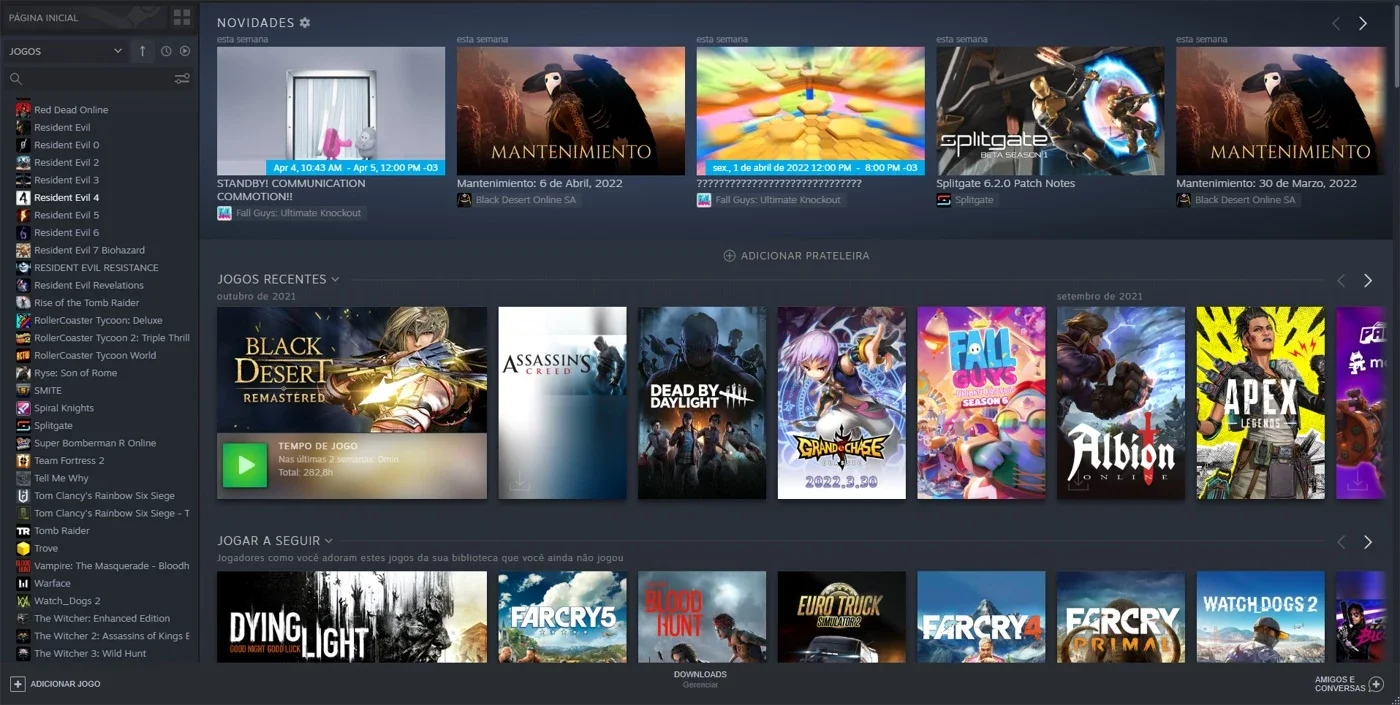The image size is (1400, 705).
Task: Go to previous Novidades page arrow
Action: coord(1335,23)
